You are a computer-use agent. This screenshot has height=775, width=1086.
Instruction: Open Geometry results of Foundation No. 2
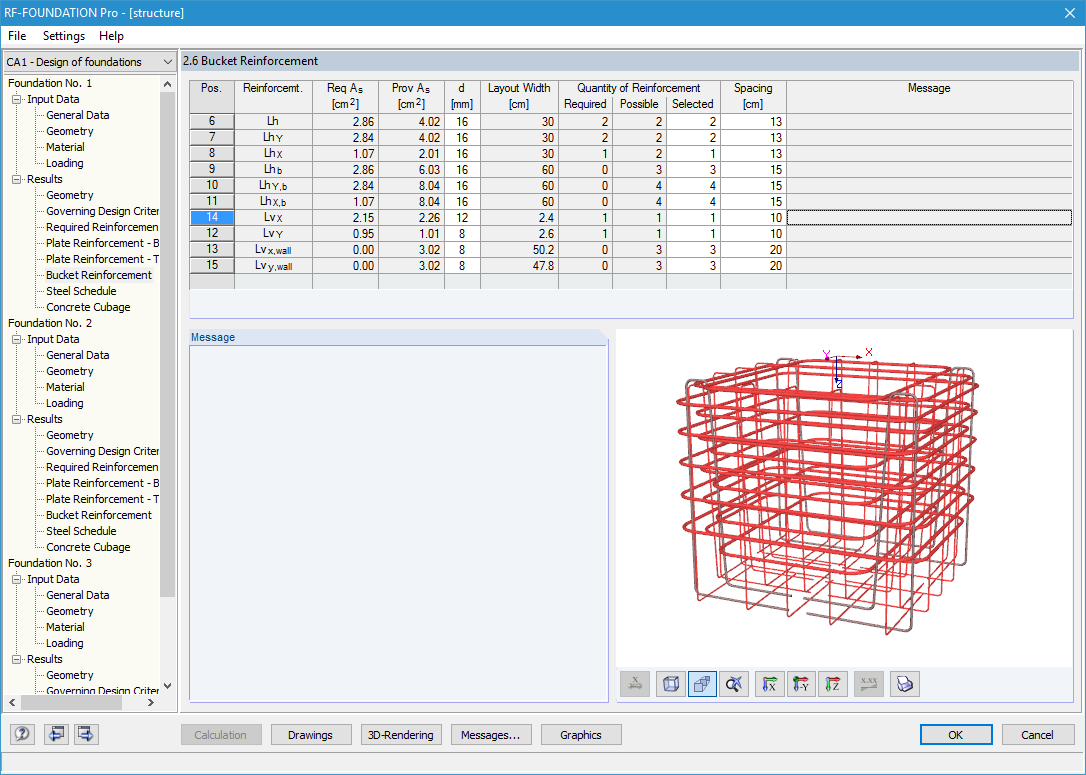click(69, 435)
